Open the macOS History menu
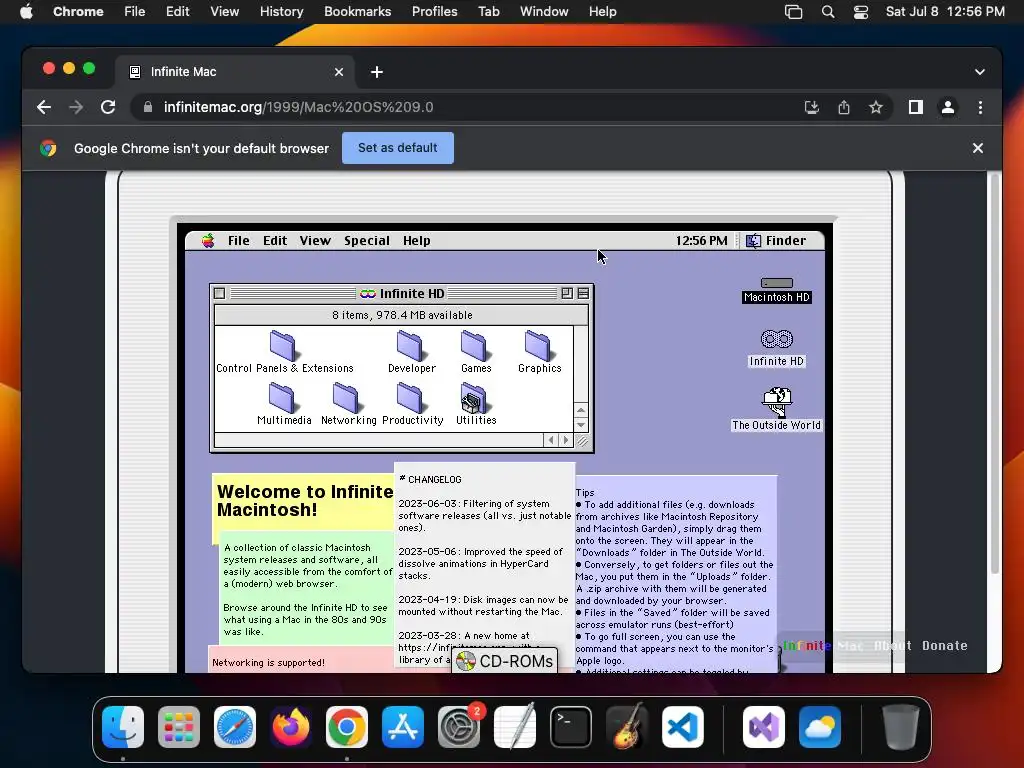The height and width of the screenshot is (768, 1024). point(281,11)
